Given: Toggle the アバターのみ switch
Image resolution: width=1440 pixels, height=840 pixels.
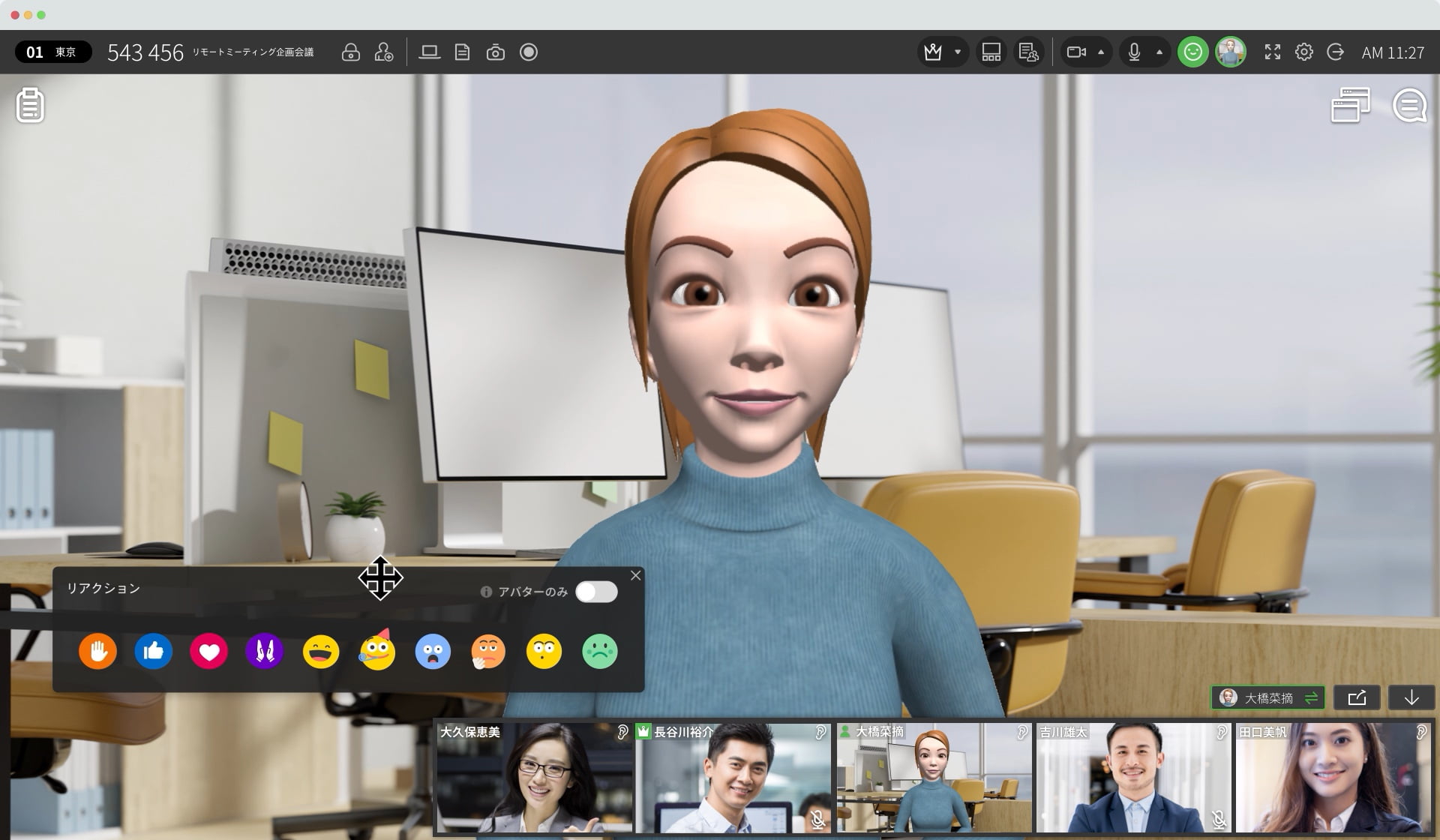Looking at the screenshot, I should (596, 592).
